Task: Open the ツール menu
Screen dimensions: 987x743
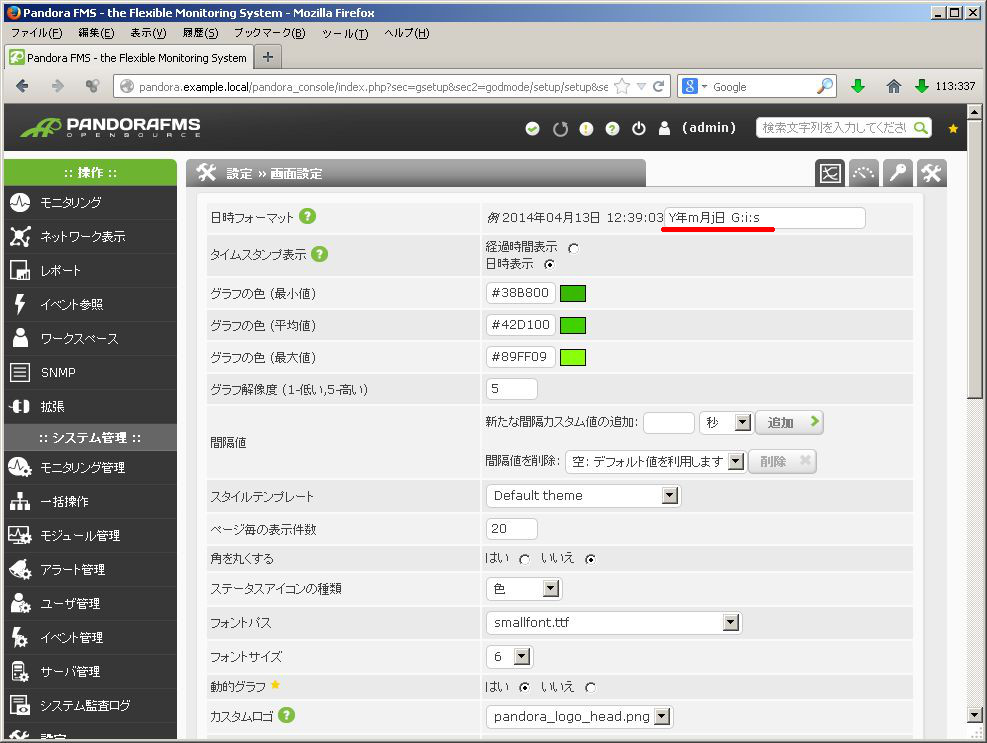Action: (x=345, y=33)
